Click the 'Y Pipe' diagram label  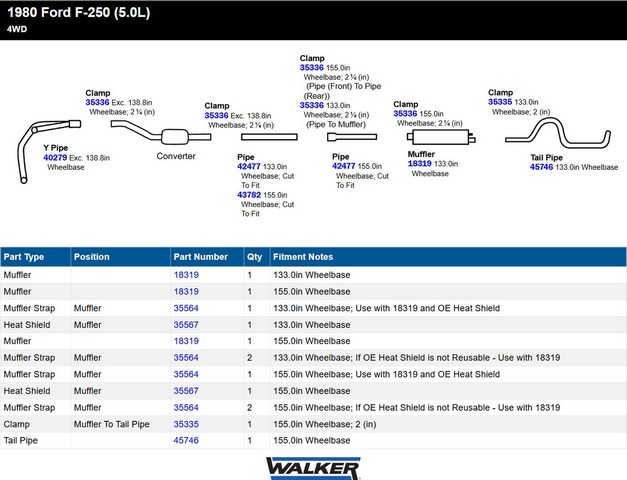click(x=56, y=148)
